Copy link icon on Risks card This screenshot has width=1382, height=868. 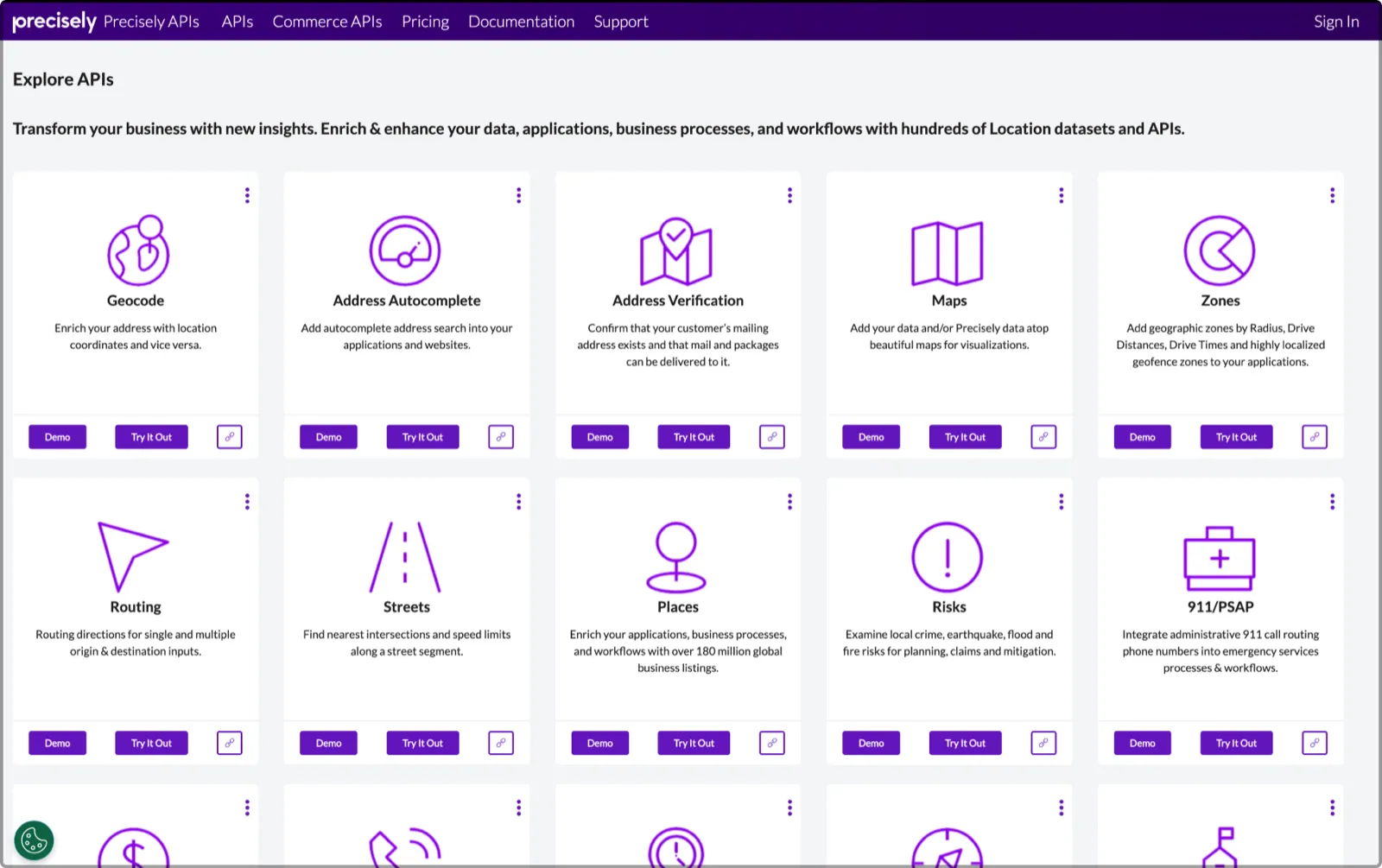1043,743
